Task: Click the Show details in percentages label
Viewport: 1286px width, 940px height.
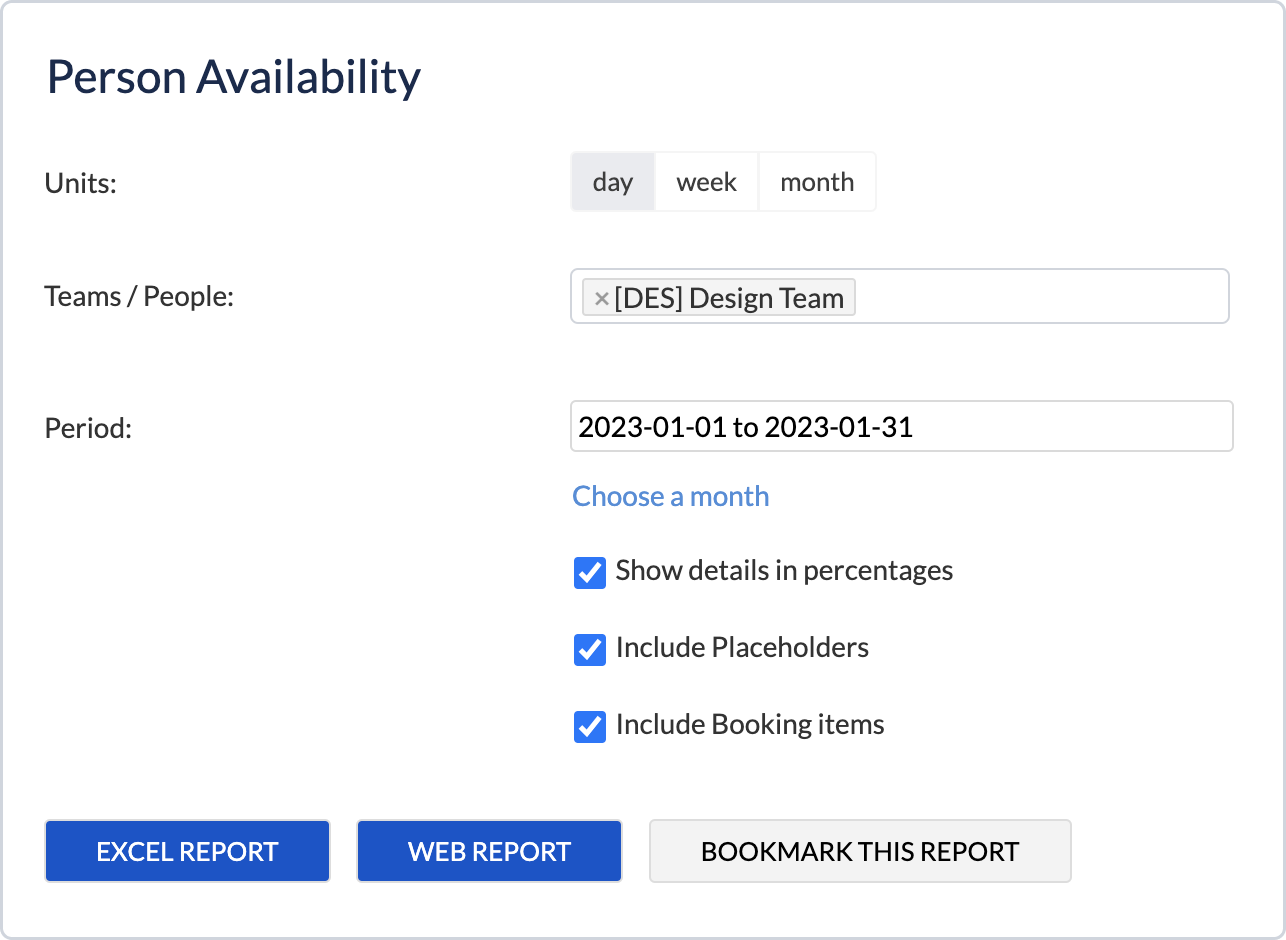Action: pos(784,571)
